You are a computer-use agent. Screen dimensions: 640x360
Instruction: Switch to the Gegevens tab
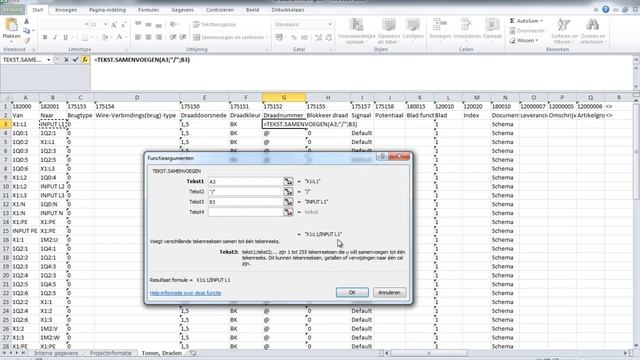point(182,9)
